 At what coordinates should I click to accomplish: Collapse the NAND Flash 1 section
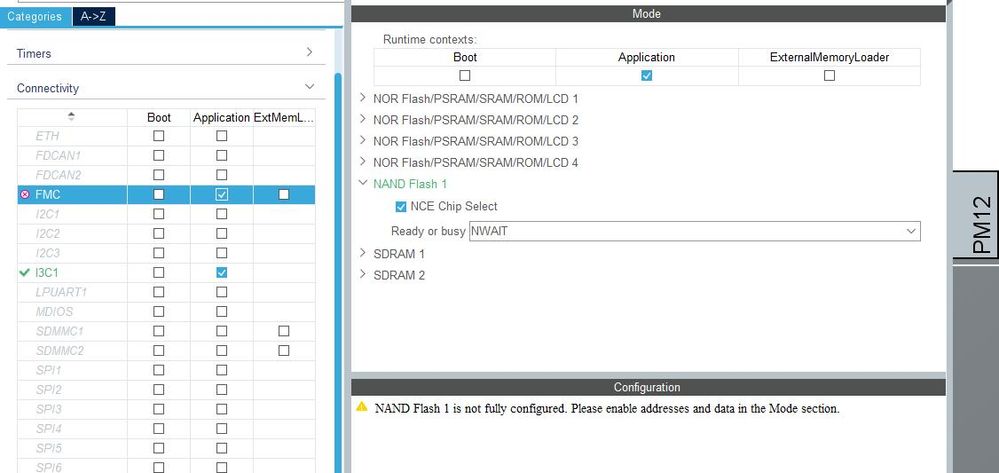(363, 183)
